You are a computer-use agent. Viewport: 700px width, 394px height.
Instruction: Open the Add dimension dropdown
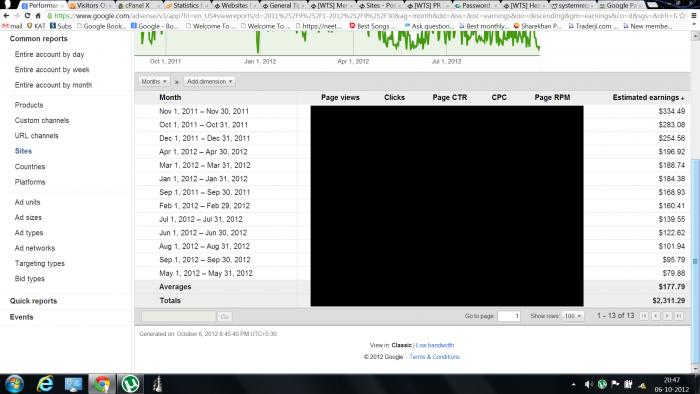point(209,82)
